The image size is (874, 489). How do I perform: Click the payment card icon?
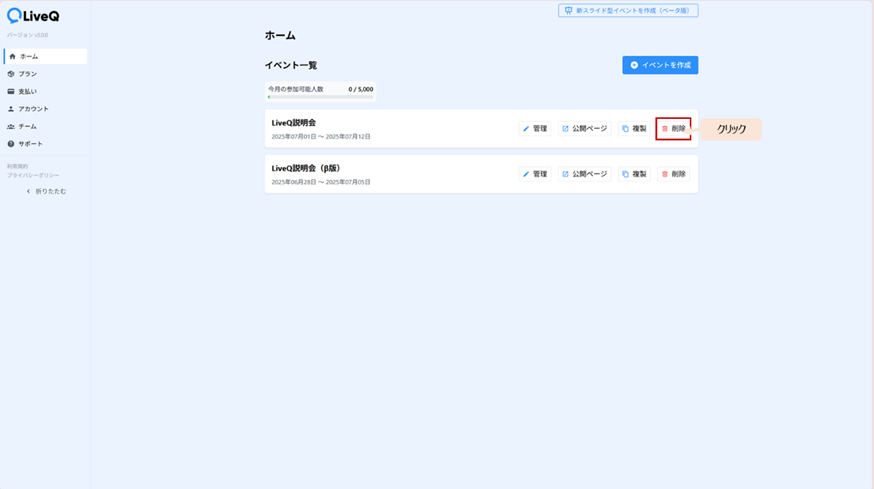coord(11,91)
